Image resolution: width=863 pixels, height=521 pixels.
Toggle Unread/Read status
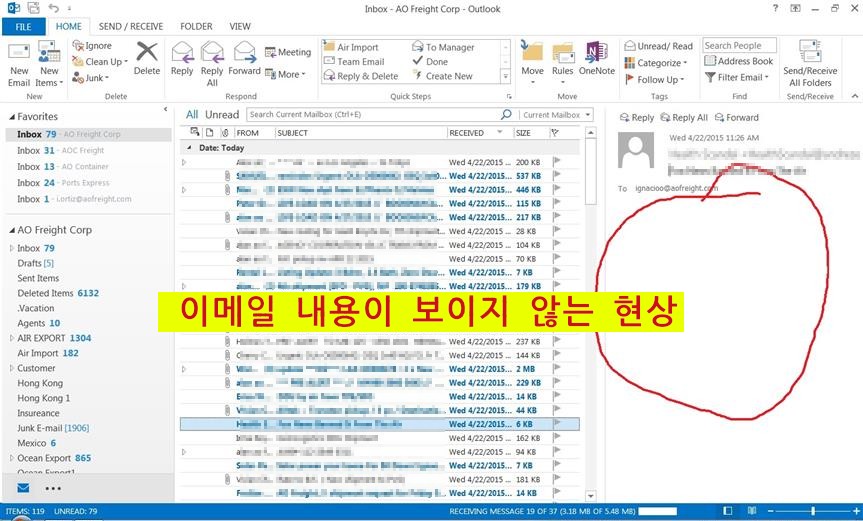click(658, 46)
